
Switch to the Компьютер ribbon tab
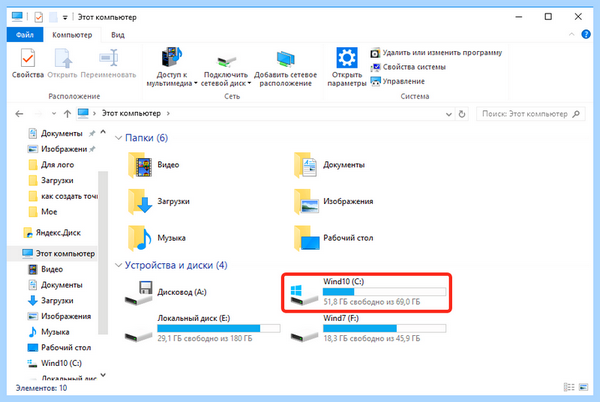72,35
